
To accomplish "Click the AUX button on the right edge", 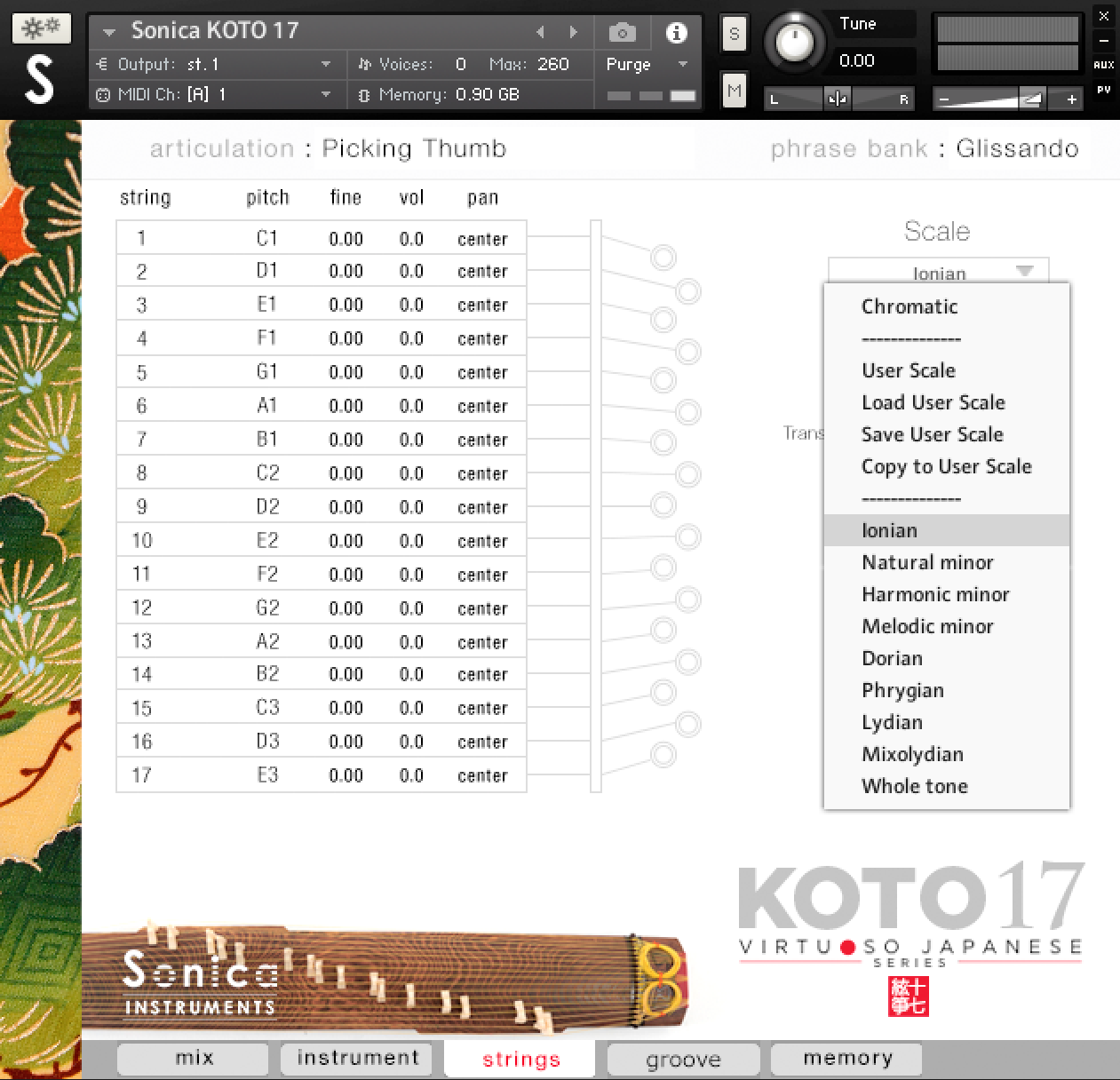I will pyautogui.click(x=1104, y=63).
